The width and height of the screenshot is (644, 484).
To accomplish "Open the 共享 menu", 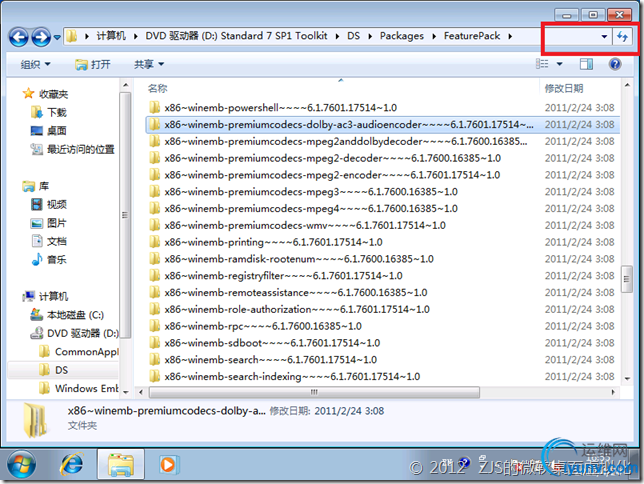I will coord(149,64).
